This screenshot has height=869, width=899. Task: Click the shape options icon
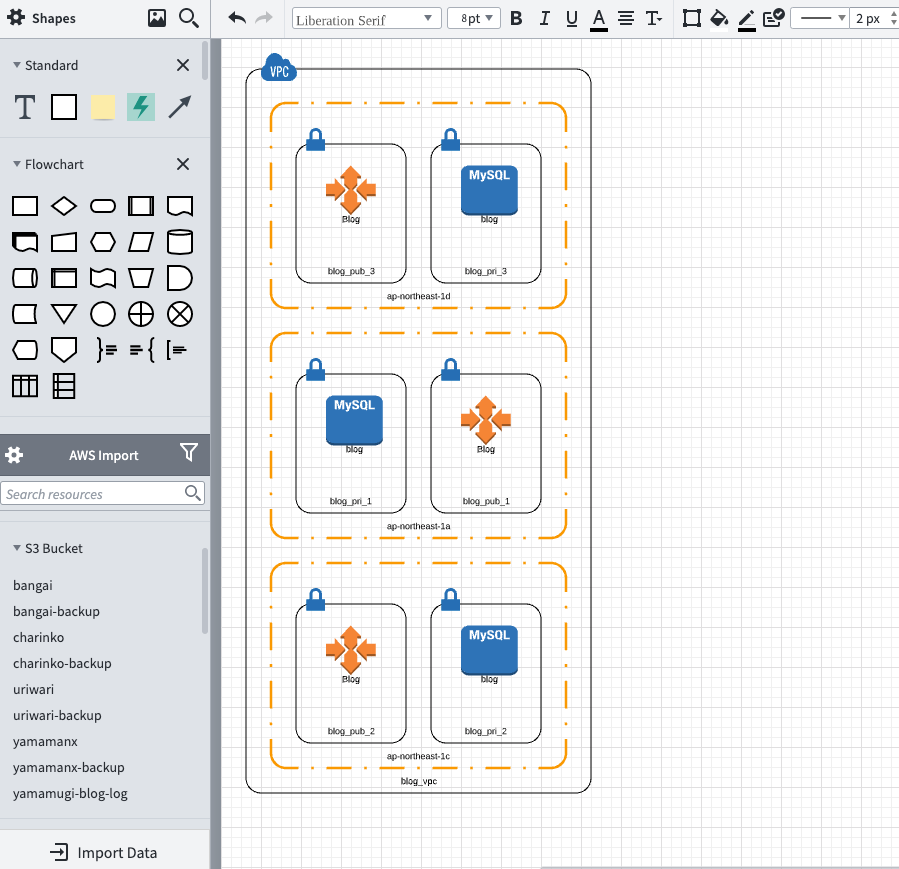691,18
